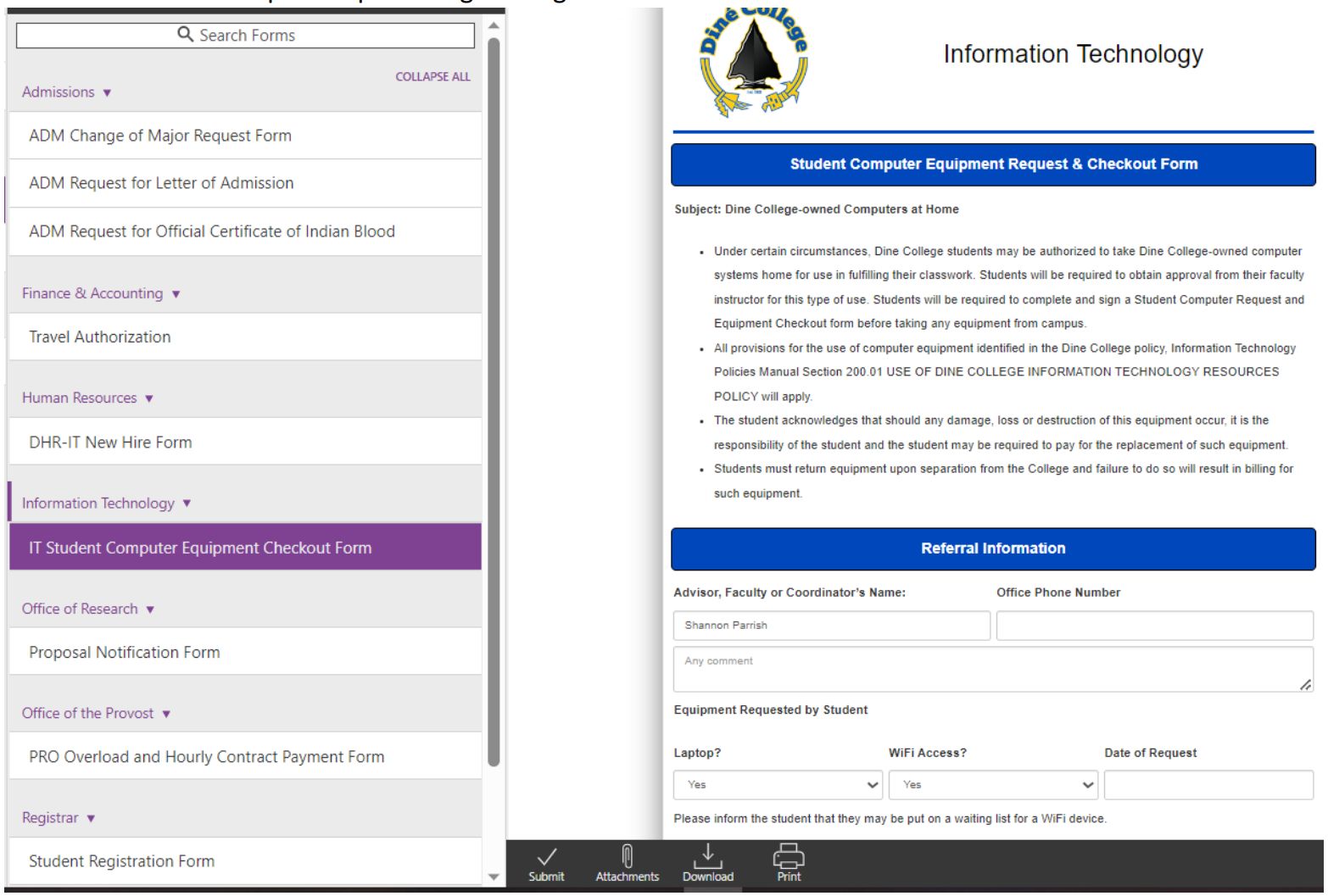This screenshot has height=896, width=1328.
Task: Click the Download icon
Action: point(707,855)
